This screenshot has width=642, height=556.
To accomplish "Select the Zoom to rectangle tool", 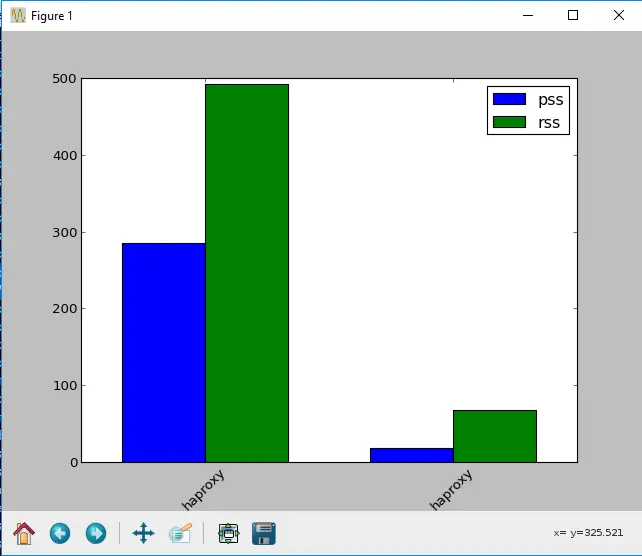I will click(180, 533).
